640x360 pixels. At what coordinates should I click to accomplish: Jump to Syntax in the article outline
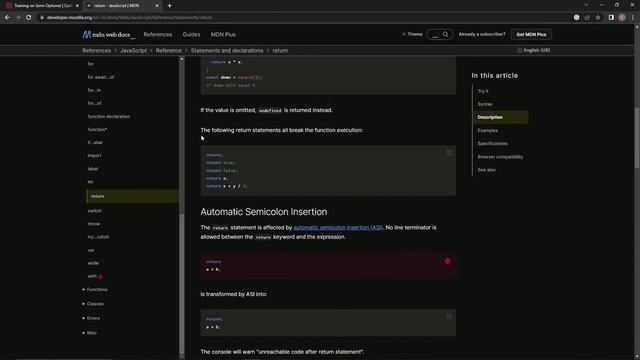tap(485, 104)
